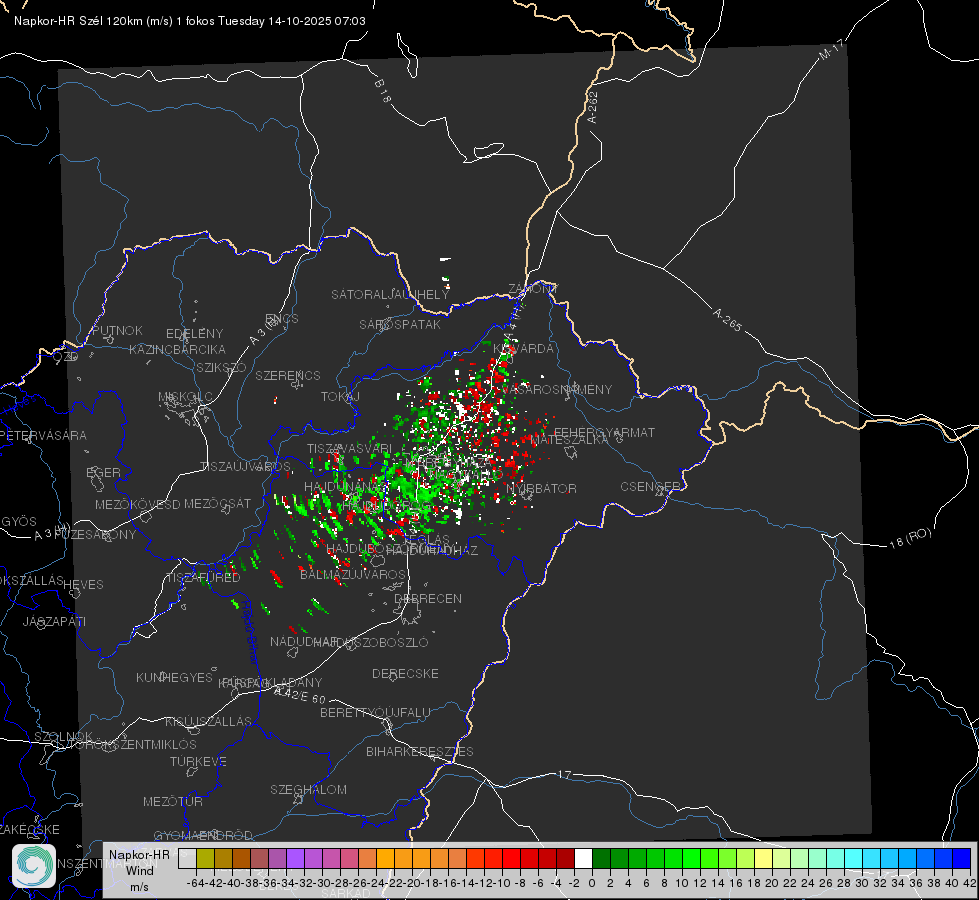Click the A-265 road label
Screen dimensions: 979x900
point(727,320)
